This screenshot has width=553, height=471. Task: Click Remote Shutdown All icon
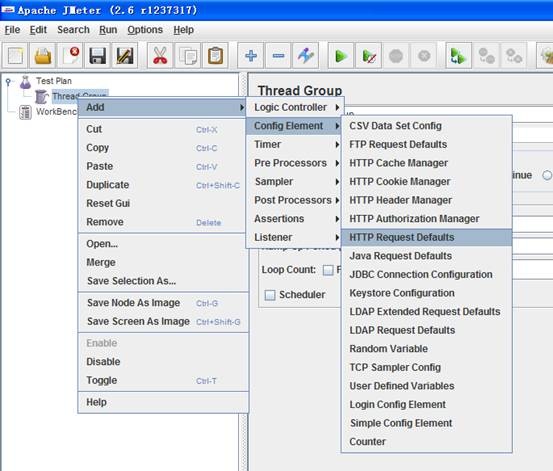coord(514,56)
